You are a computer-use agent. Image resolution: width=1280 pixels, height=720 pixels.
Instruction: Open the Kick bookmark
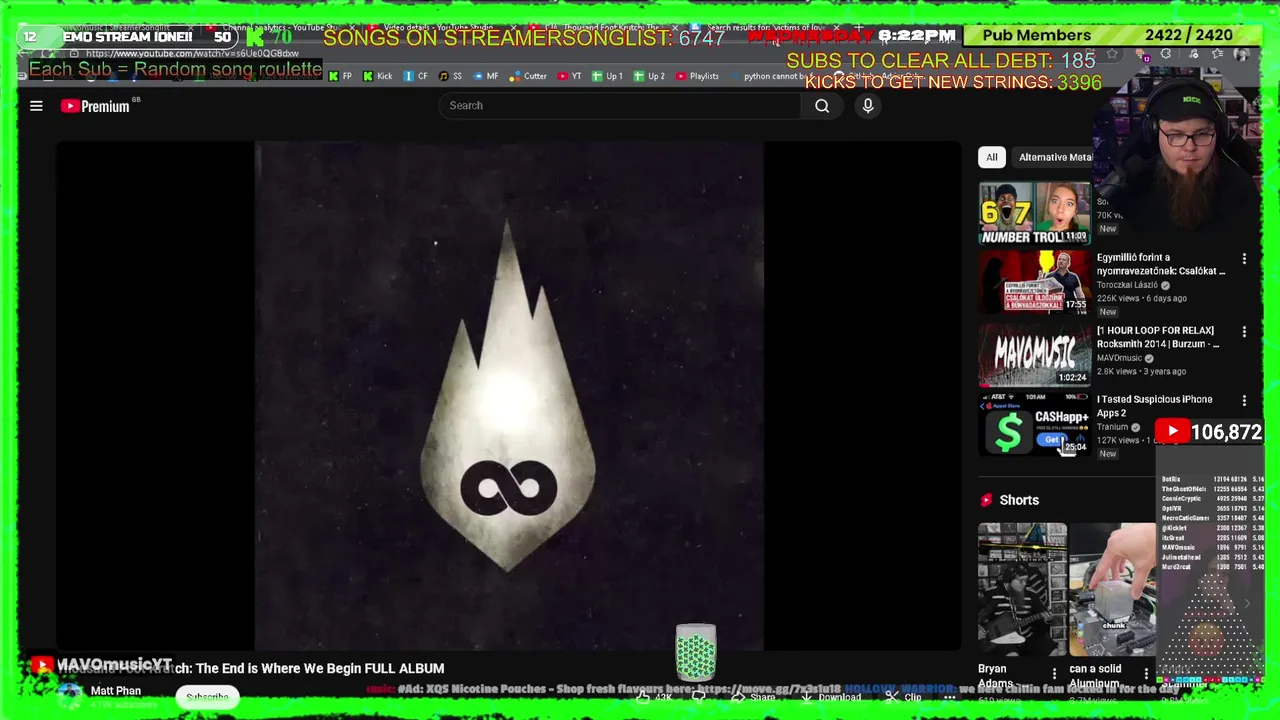point(378,76)
